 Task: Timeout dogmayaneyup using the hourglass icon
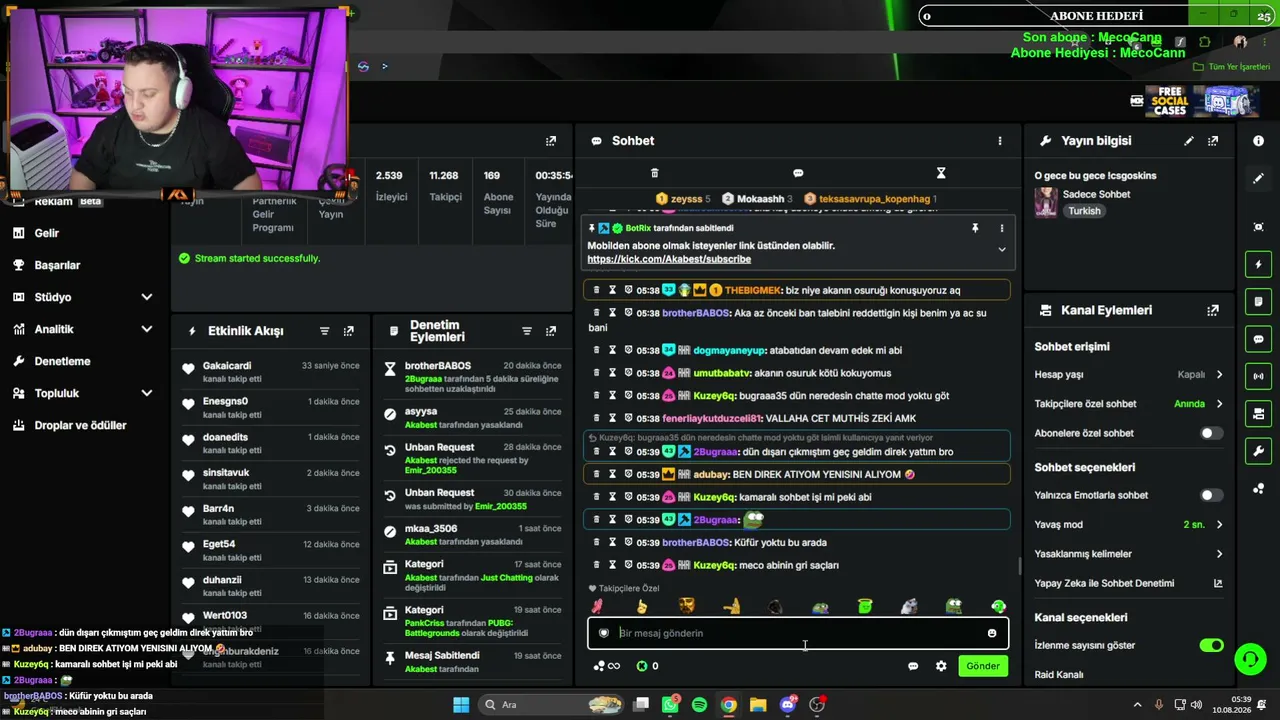pos(612,350)
